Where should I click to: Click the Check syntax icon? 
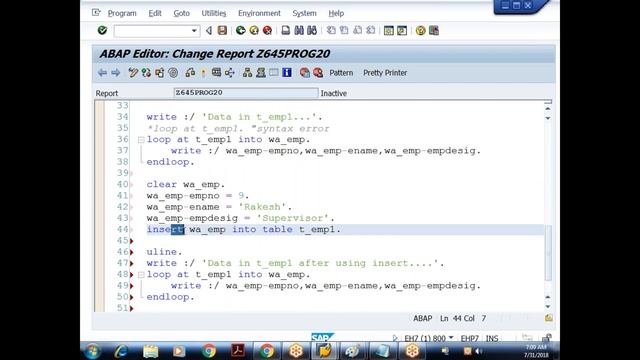click(x=190, y=73)
